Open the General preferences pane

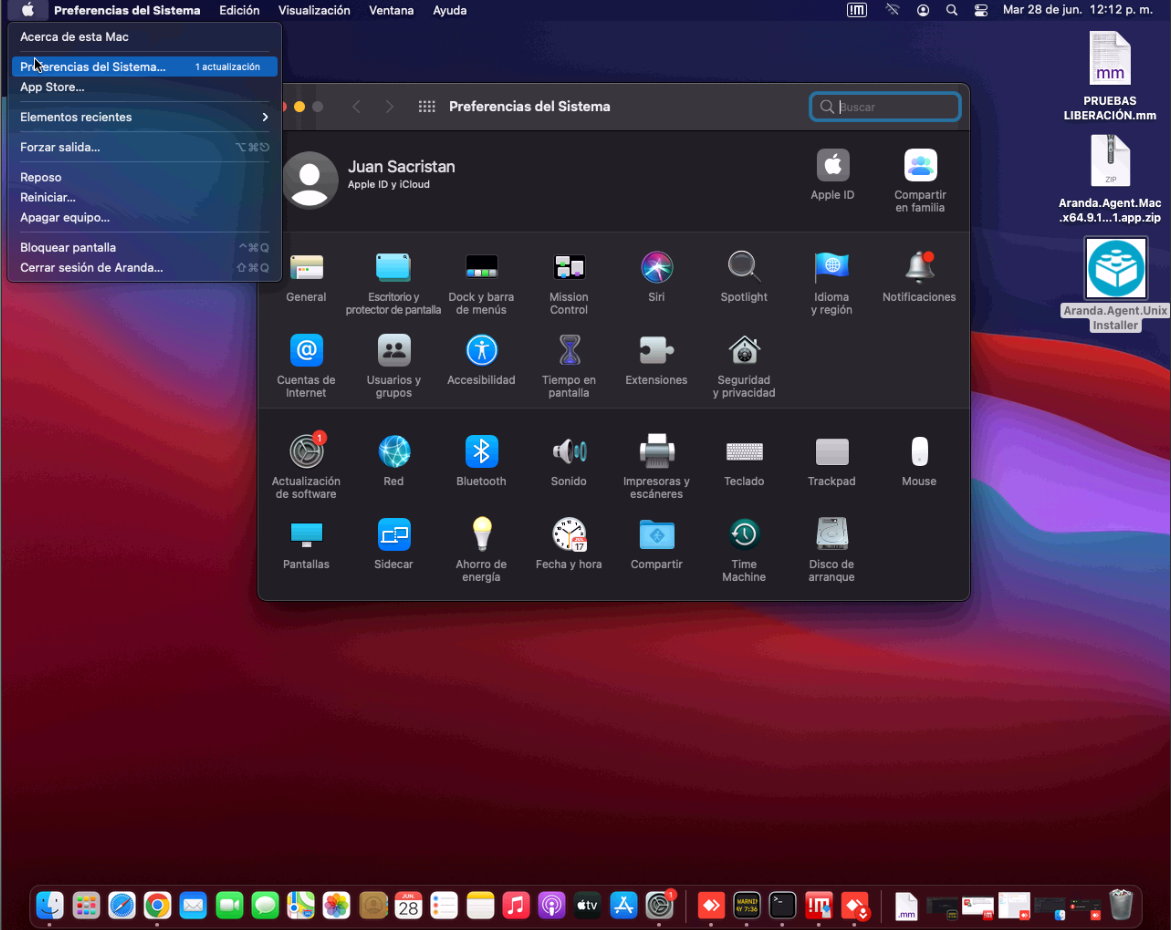306,267
